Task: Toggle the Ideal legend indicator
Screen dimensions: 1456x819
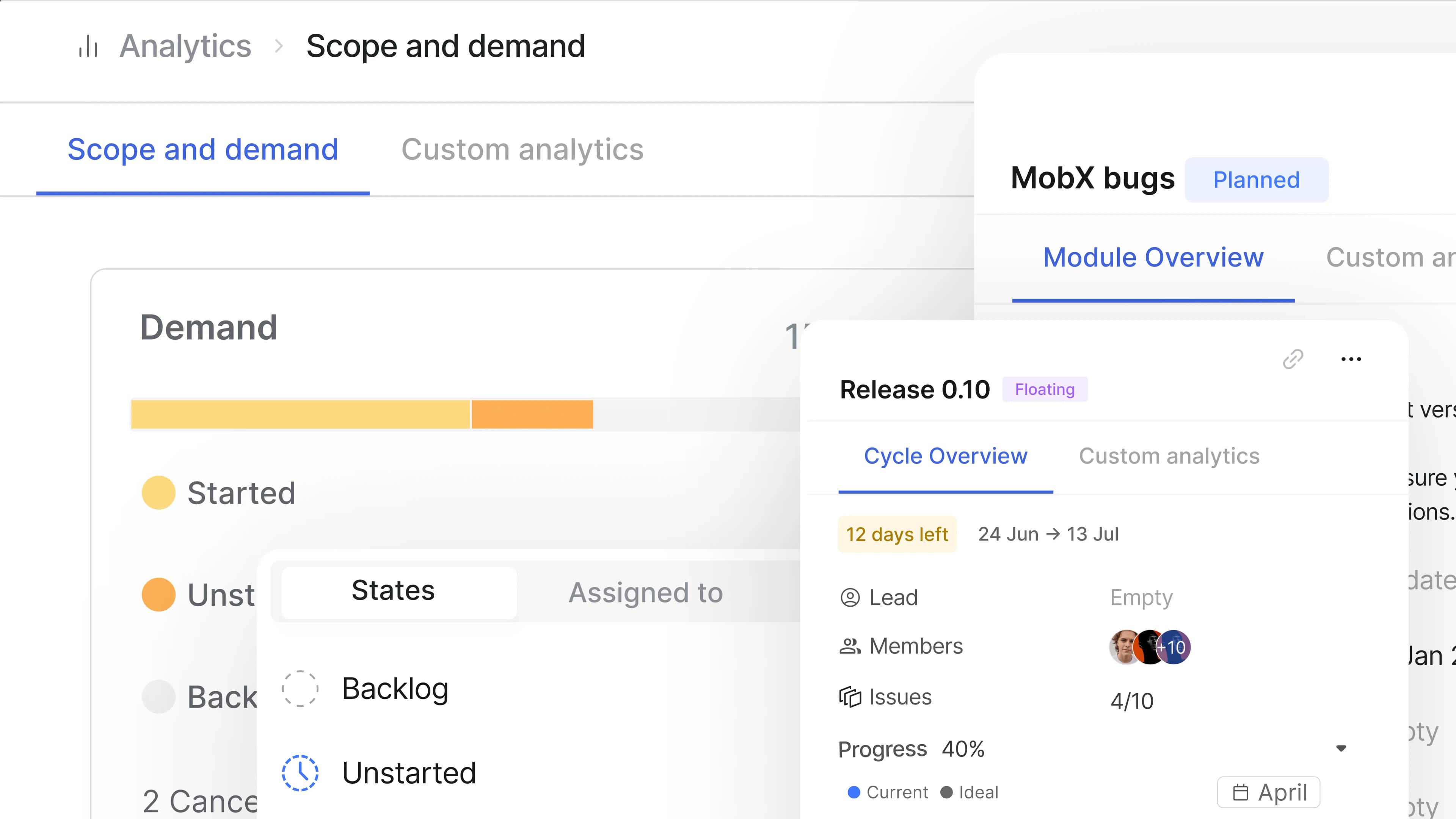Action: [x=947, y=792]
